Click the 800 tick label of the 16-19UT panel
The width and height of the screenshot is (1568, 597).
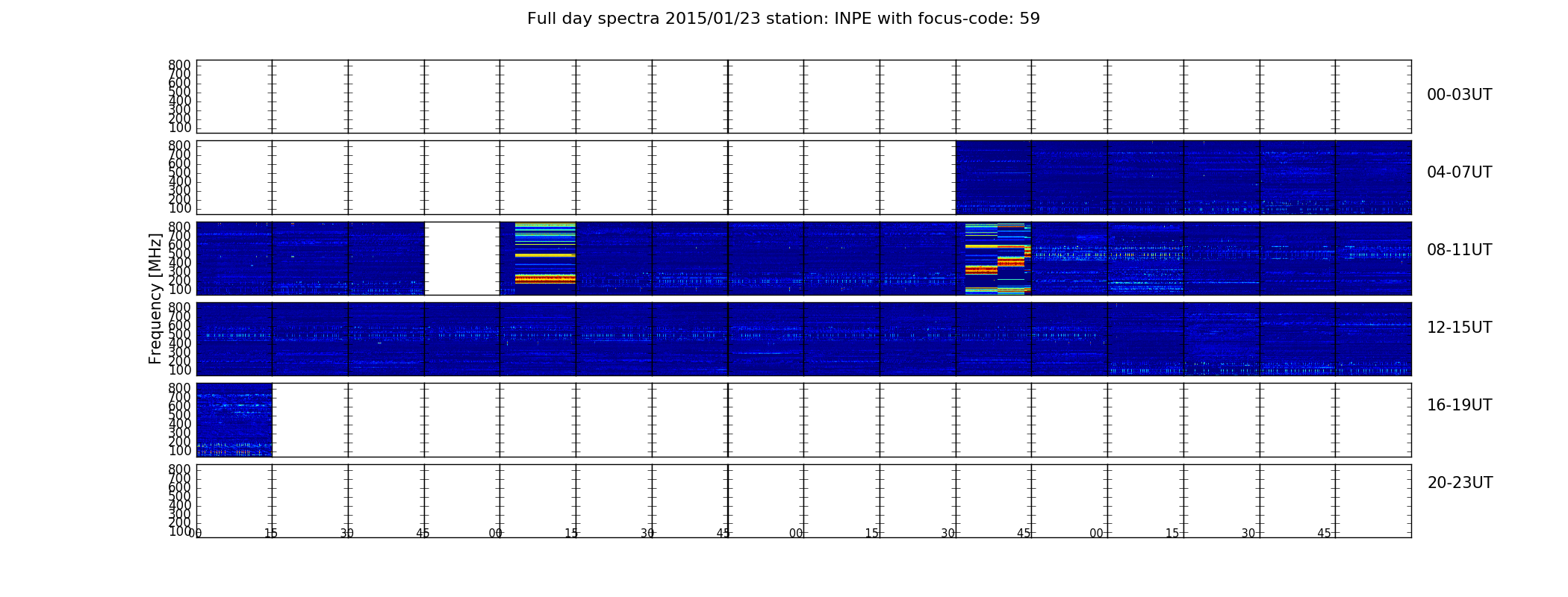click(179, 388)
